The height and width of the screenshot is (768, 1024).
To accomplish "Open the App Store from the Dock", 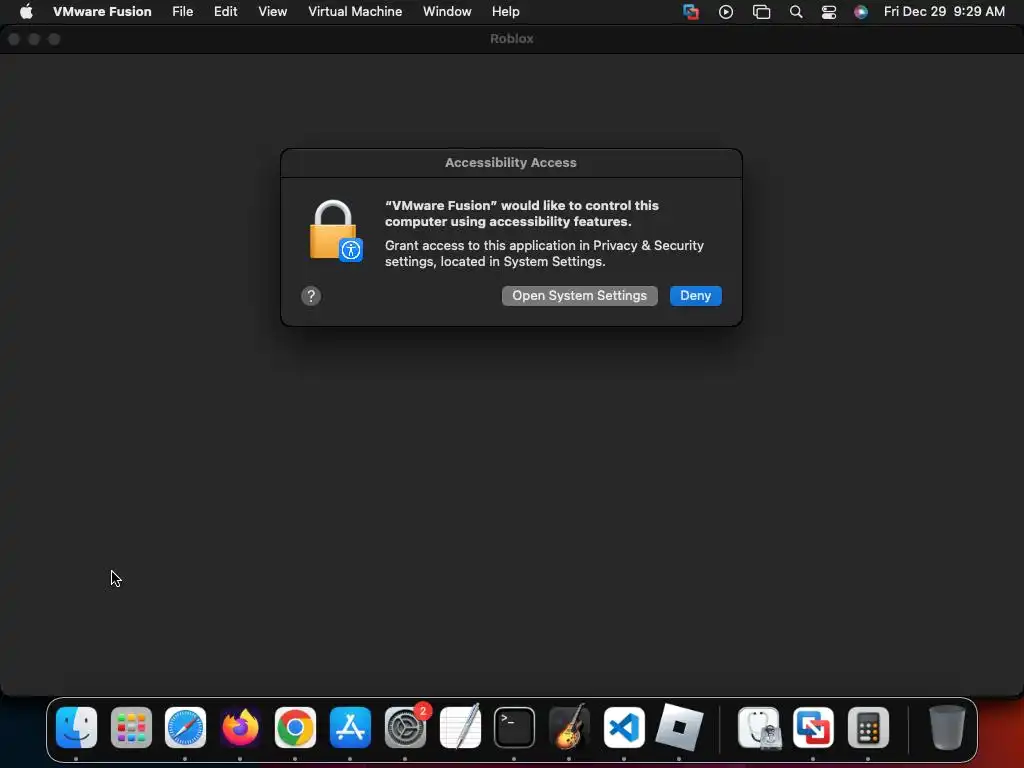I will tap(350, 727).
